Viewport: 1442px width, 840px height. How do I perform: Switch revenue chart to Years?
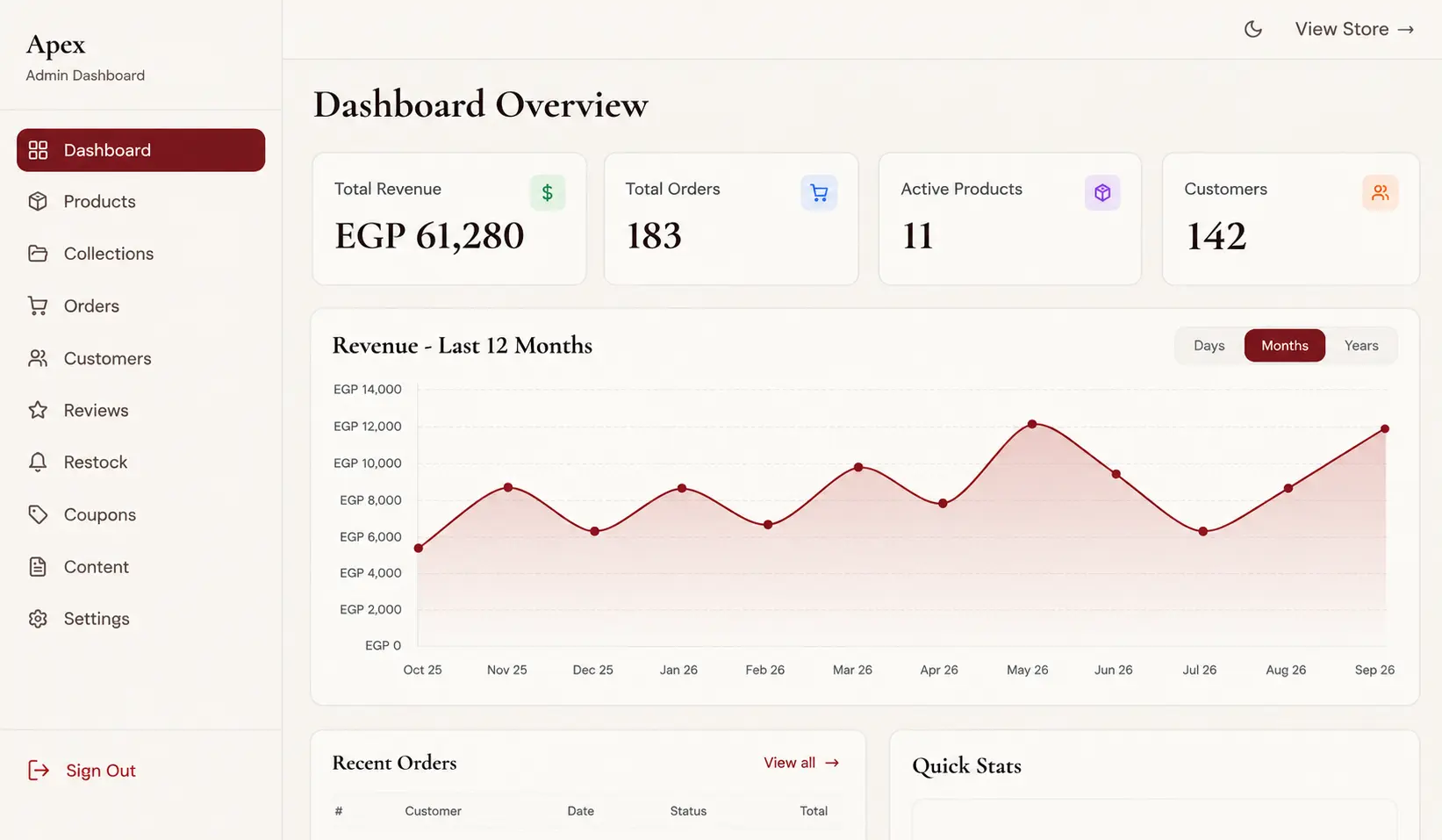click(1361, 346)
